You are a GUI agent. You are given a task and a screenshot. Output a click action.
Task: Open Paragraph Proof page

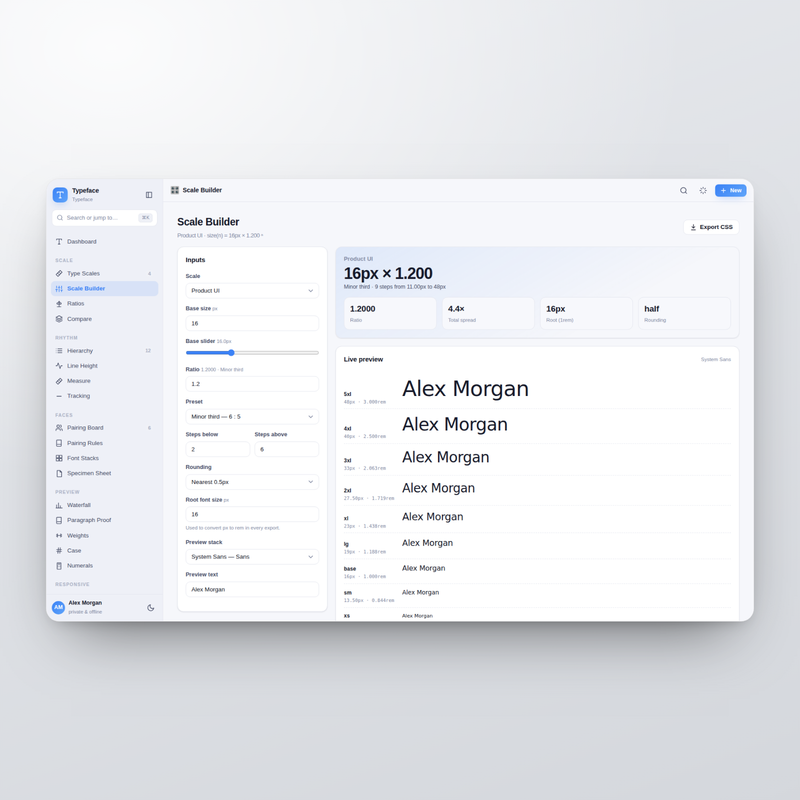pyautogui.click(x=105, y=520)
